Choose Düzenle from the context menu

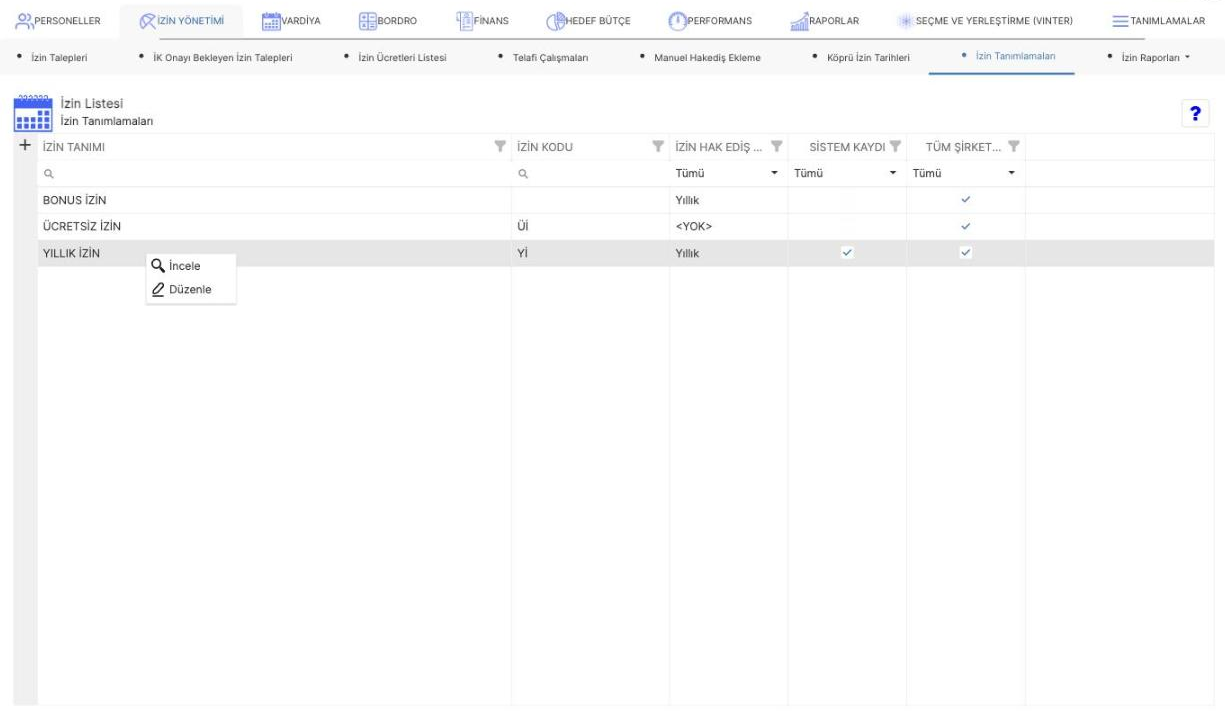(x=191, y=290)
